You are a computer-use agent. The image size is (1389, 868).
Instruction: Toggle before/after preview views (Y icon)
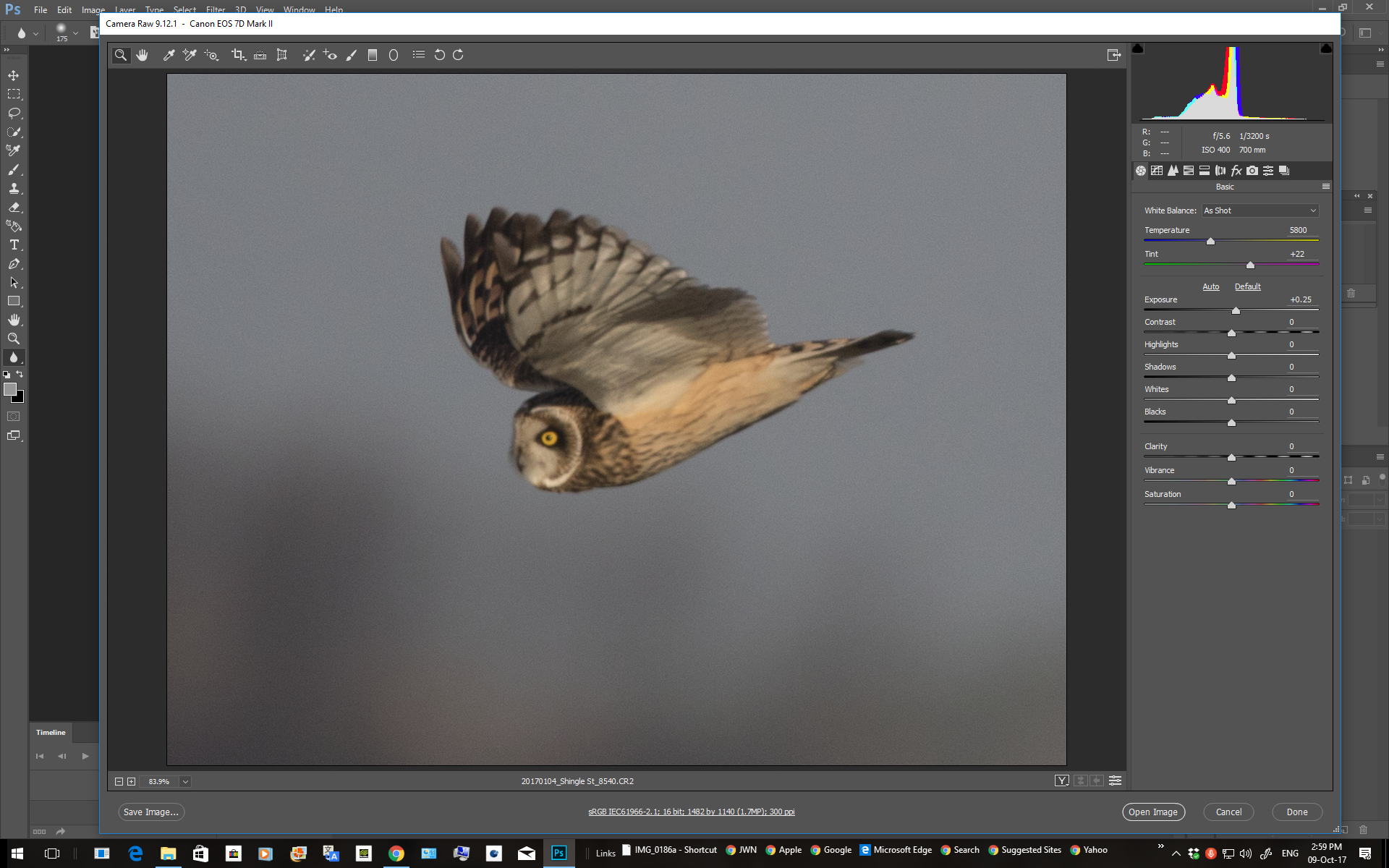[x=1061, y=780]
